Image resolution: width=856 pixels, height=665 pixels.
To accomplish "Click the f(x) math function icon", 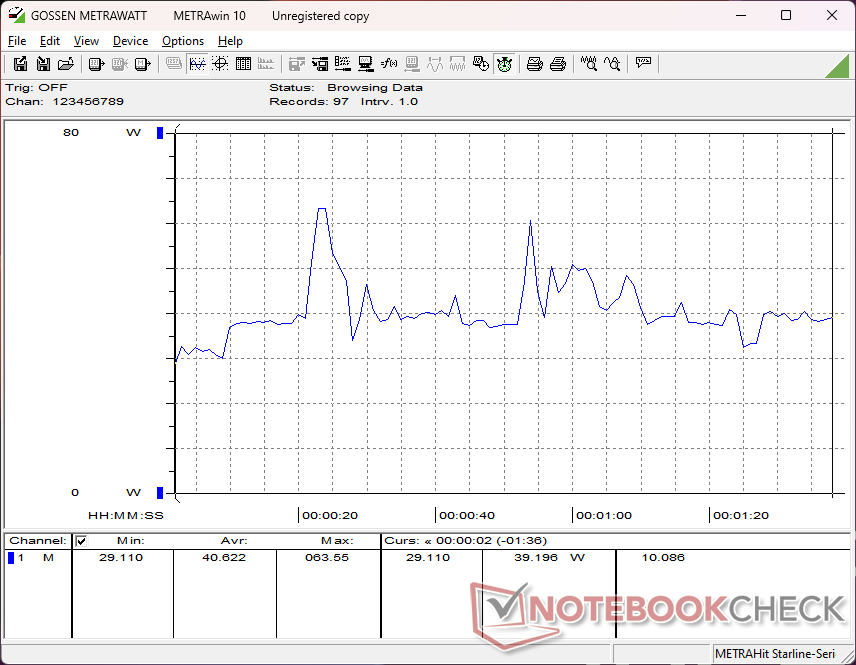I will point(389,64).
